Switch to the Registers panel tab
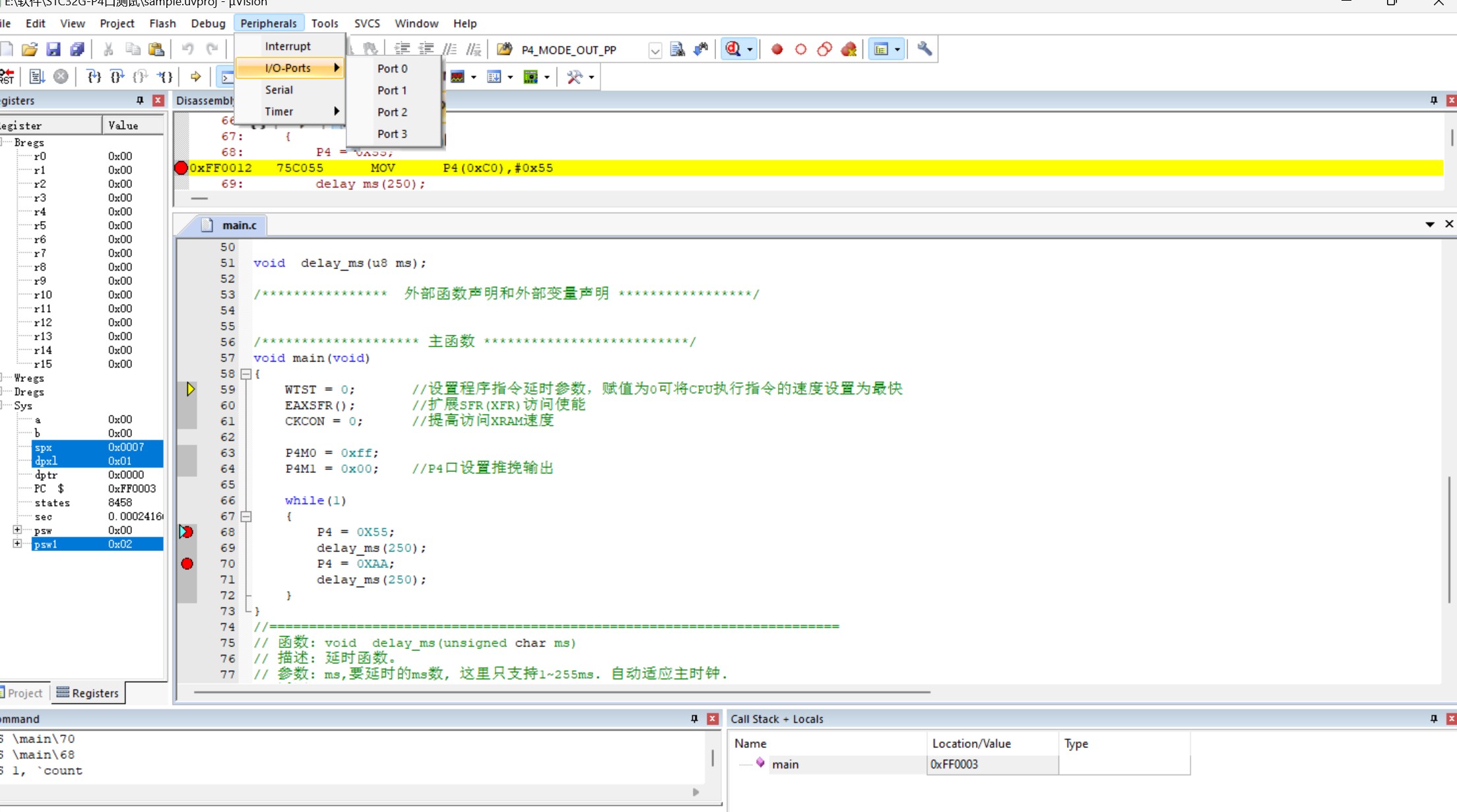This screenshot has height=812, width=1457. 88,693
